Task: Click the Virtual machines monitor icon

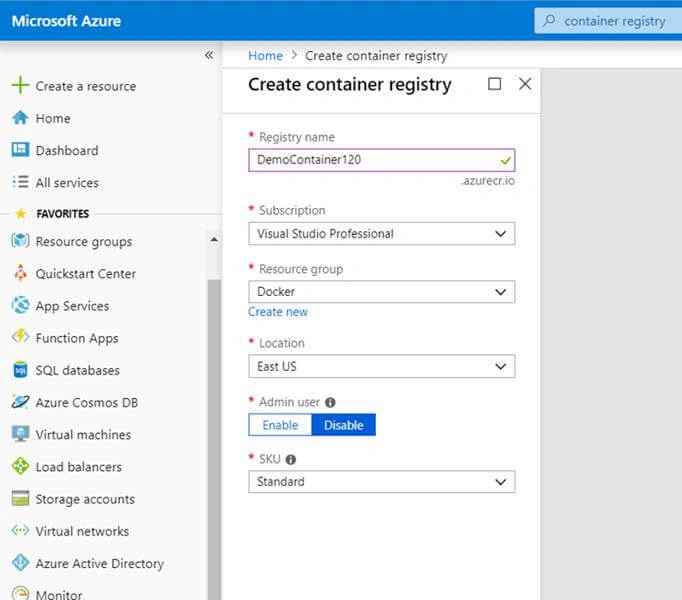Action: 20,434
